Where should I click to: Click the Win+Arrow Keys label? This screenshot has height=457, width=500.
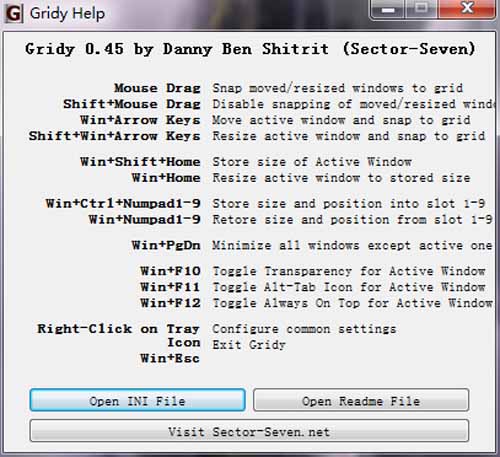tap(140, 120)
